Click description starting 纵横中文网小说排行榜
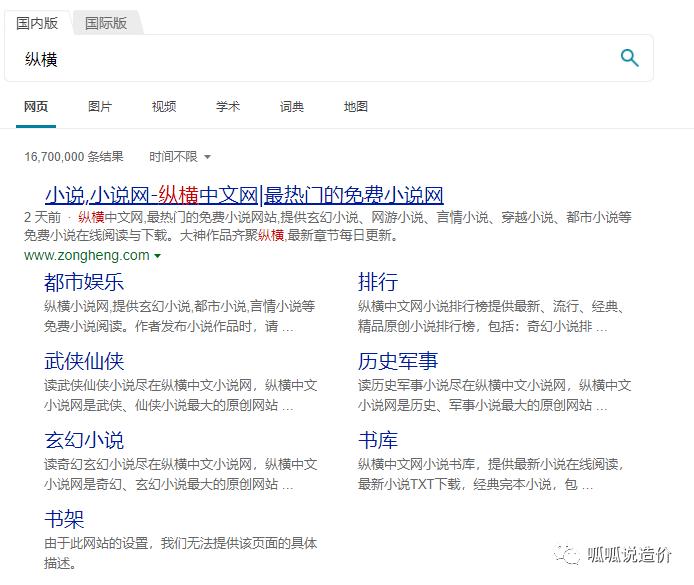This screenshot has width=694, height=585. (490, 316)
